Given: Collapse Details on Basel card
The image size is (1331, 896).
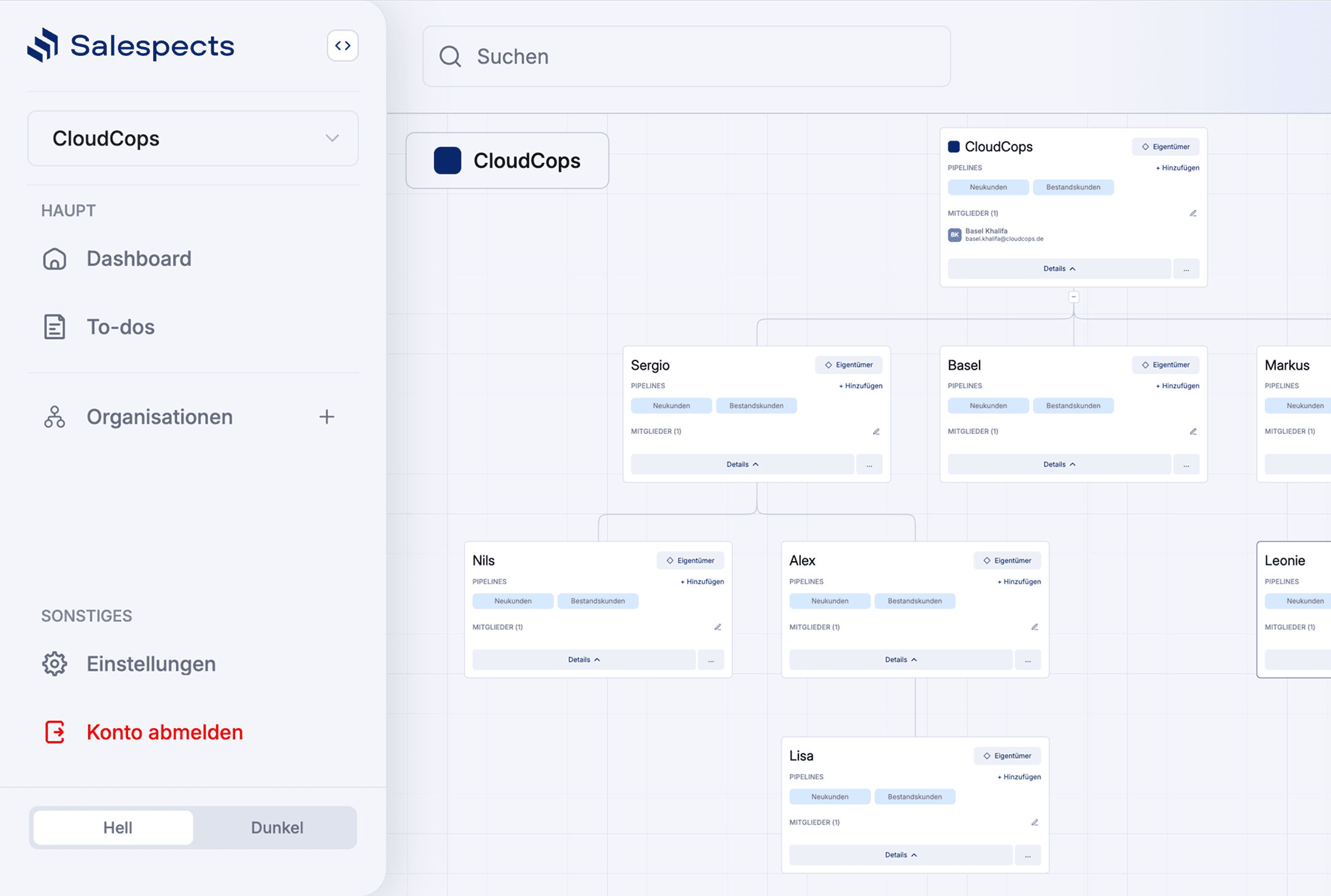Looking at the screenshot, I should [1059, 465].
